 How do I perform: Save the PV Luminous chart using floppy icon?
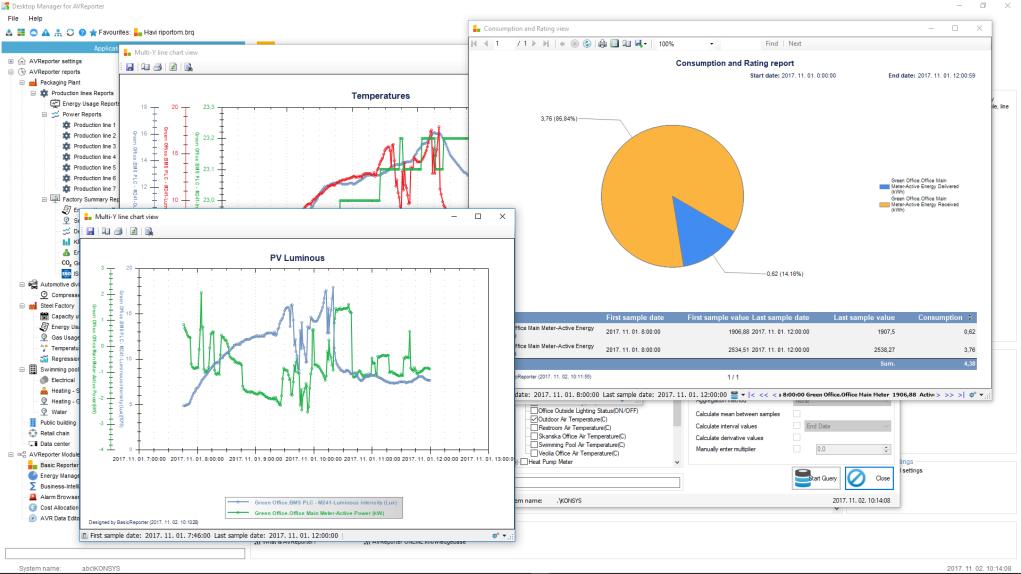(x=90, y=232)
